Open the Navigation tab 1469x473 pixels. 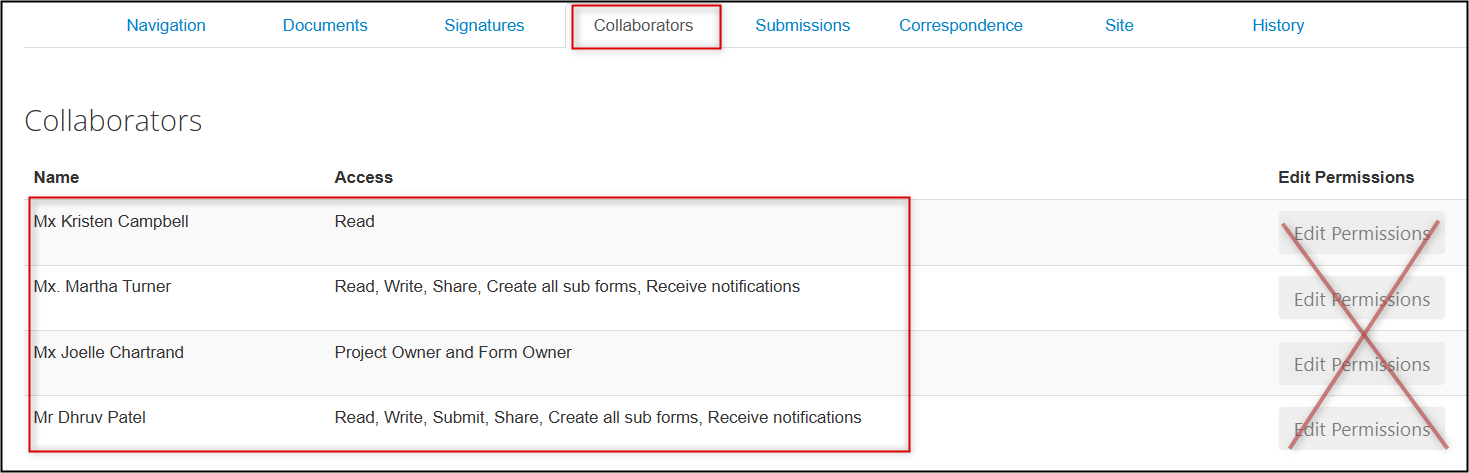[166, 26]
